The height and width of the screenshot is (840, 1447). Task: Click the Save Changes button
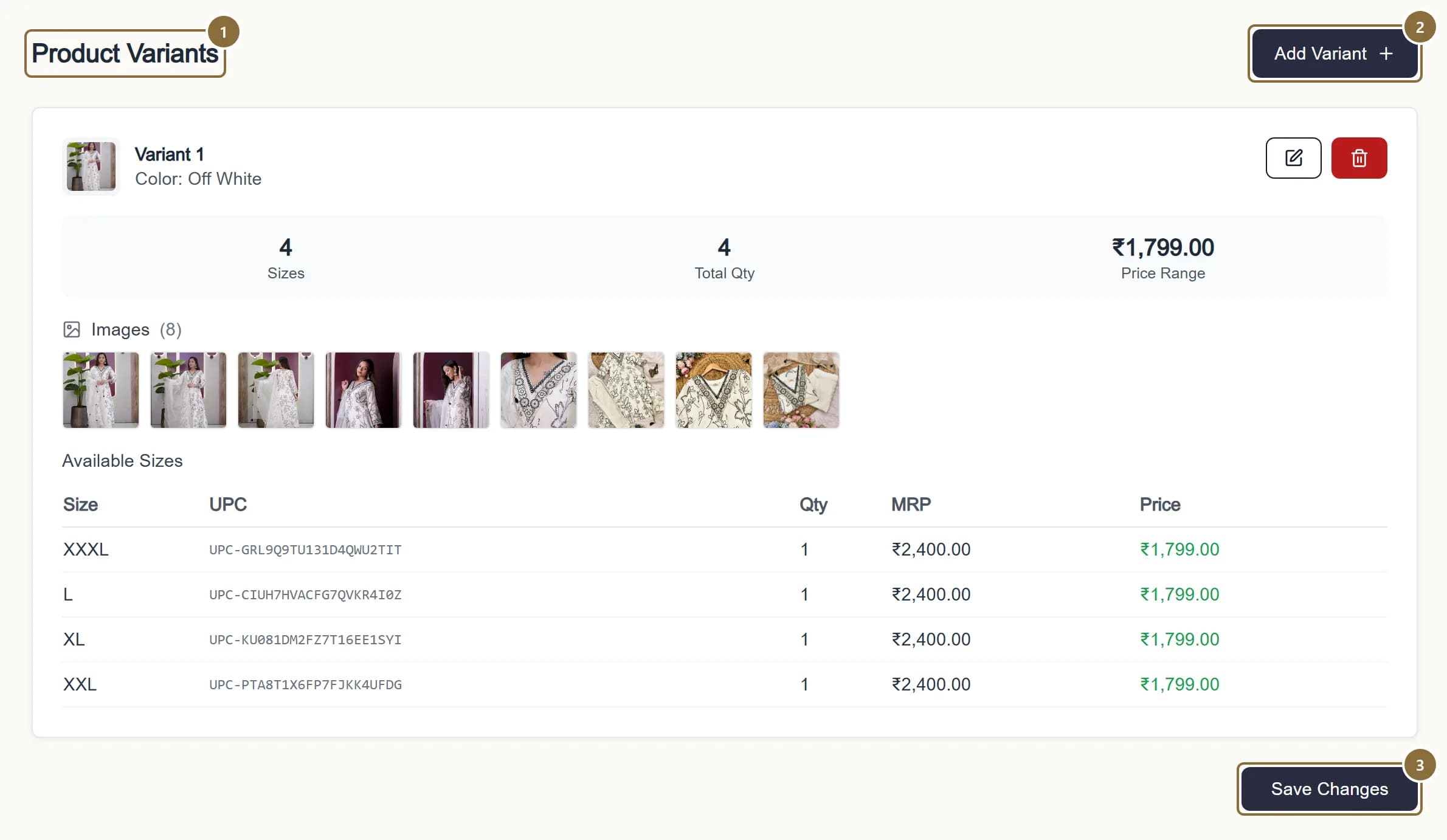pos(1329,788)
